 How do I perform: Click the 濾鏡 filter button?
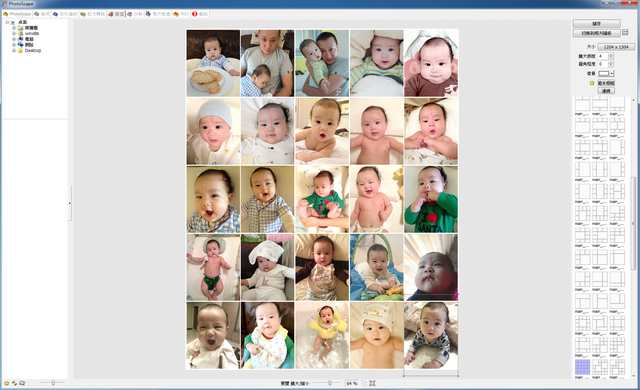[x=606, y=91]
